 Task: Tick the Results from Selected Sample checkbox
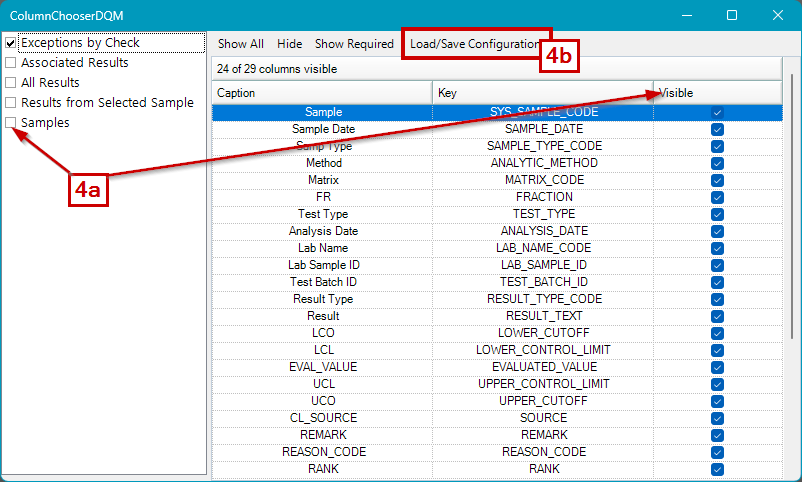[x=11, y=103]
